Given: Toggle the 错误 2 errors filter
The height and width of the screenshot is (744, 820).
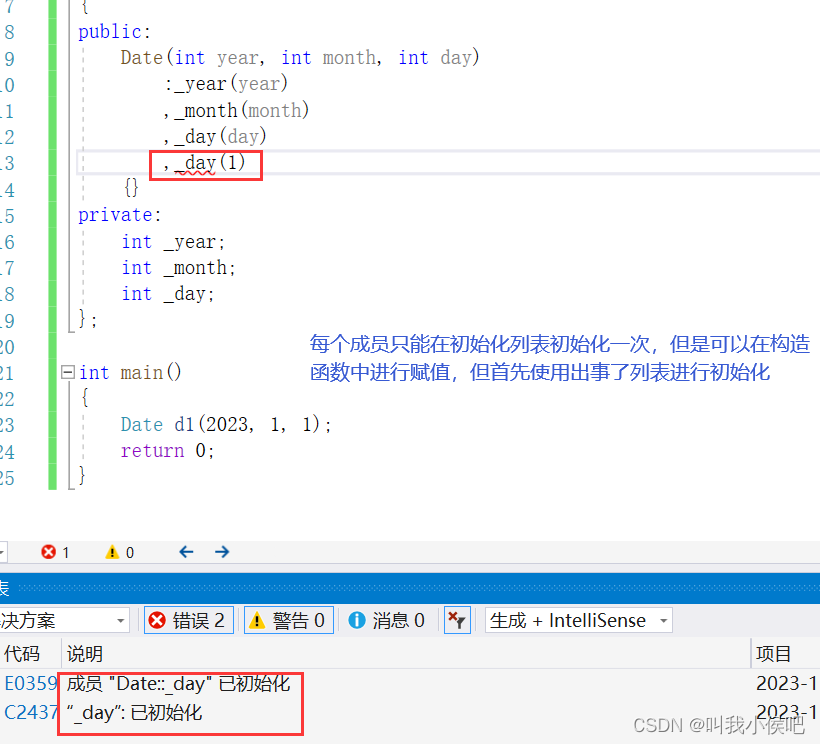Looking at the screenshot, I should (188, 620).
